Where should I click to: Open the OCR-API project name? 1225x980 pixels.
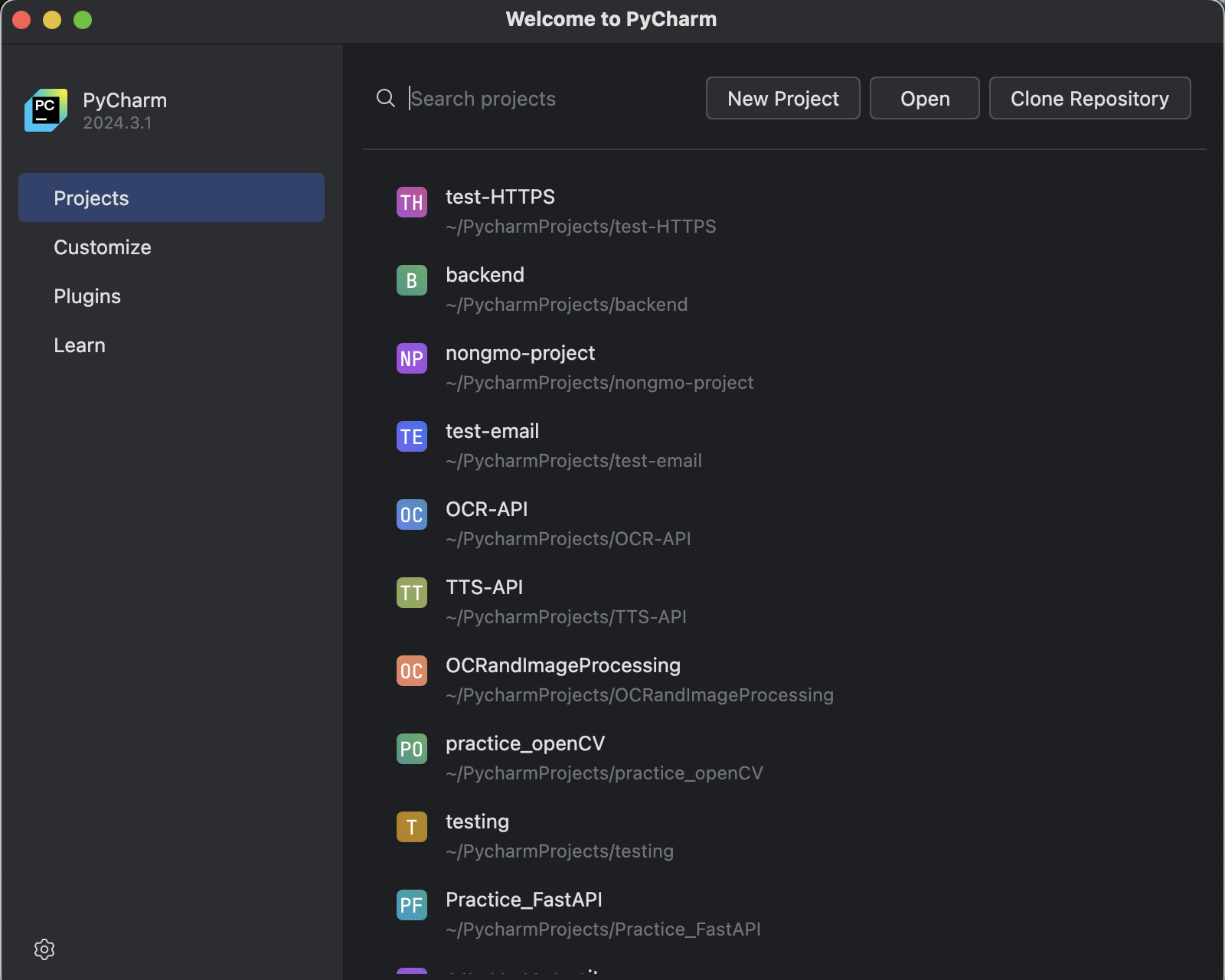[x=486, y=509]
